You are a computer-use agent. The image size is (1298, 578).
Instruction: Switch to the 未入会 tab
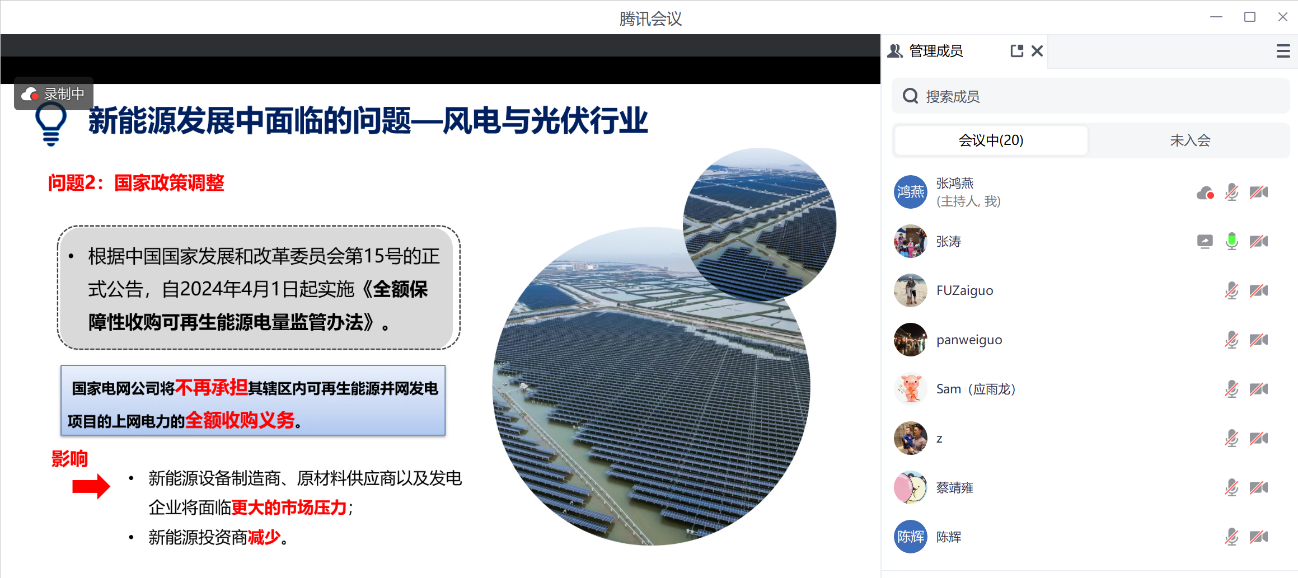pos(1189,140)
